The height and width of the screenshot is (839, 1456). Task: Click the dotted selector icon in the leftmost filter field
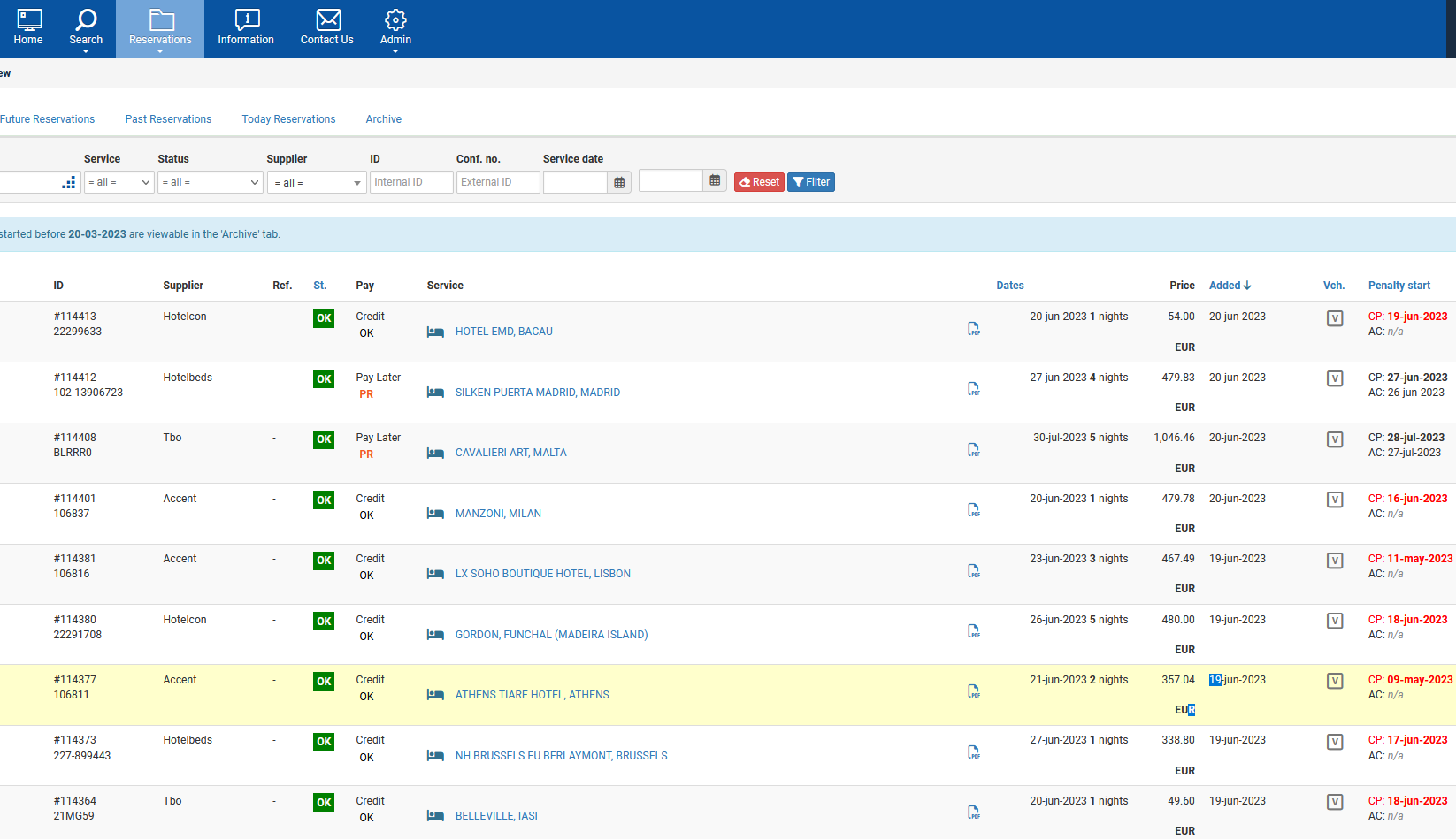pos(69,182)
